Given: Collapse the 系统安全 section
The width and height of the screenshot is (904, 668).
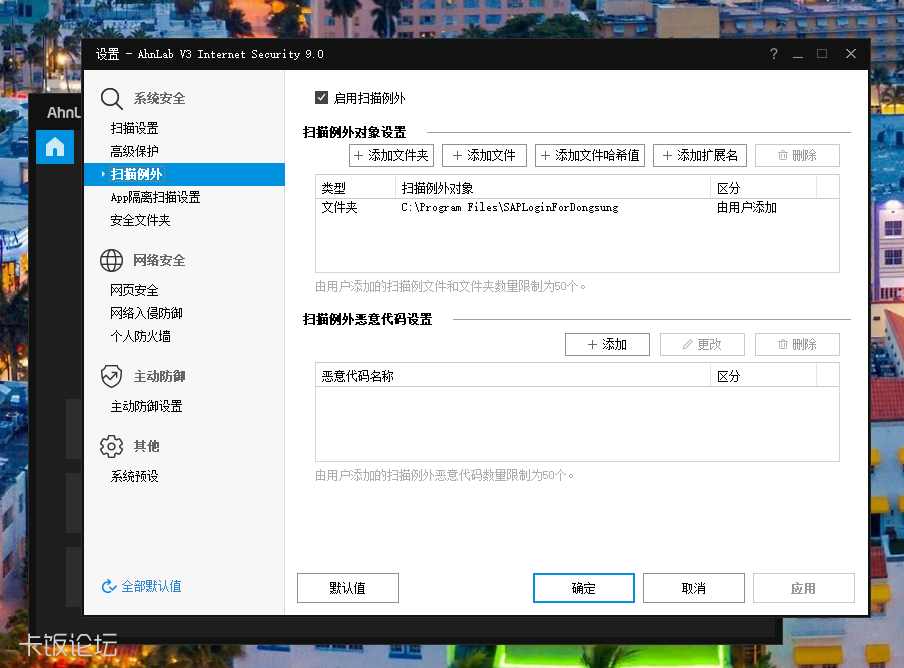Looking at the screenshot, I should point(152,98).
